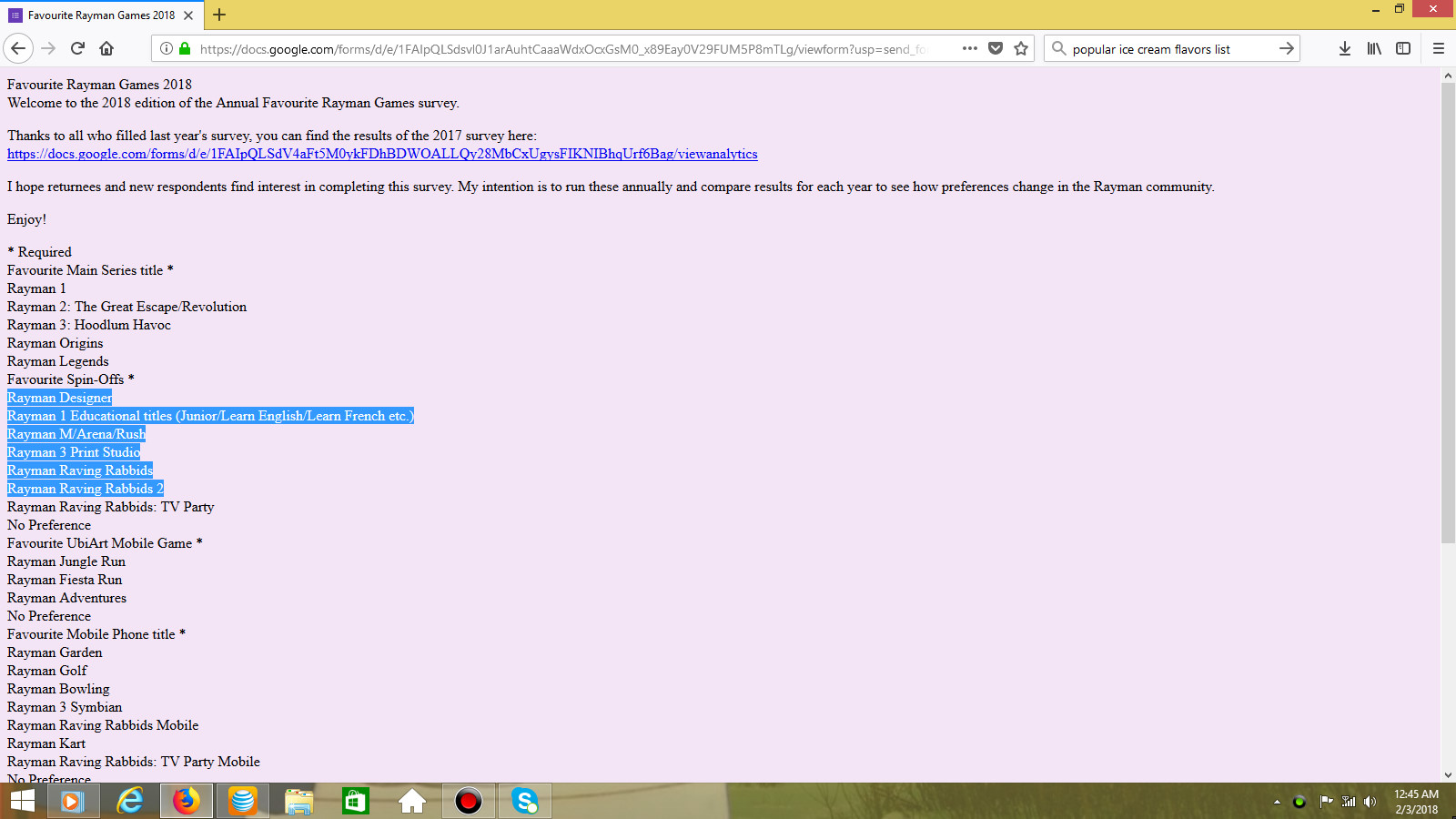Click highlighted 'Rayman Raving Rabbids 2'
The image size is (1456, 819).
(x=86, y=489)
